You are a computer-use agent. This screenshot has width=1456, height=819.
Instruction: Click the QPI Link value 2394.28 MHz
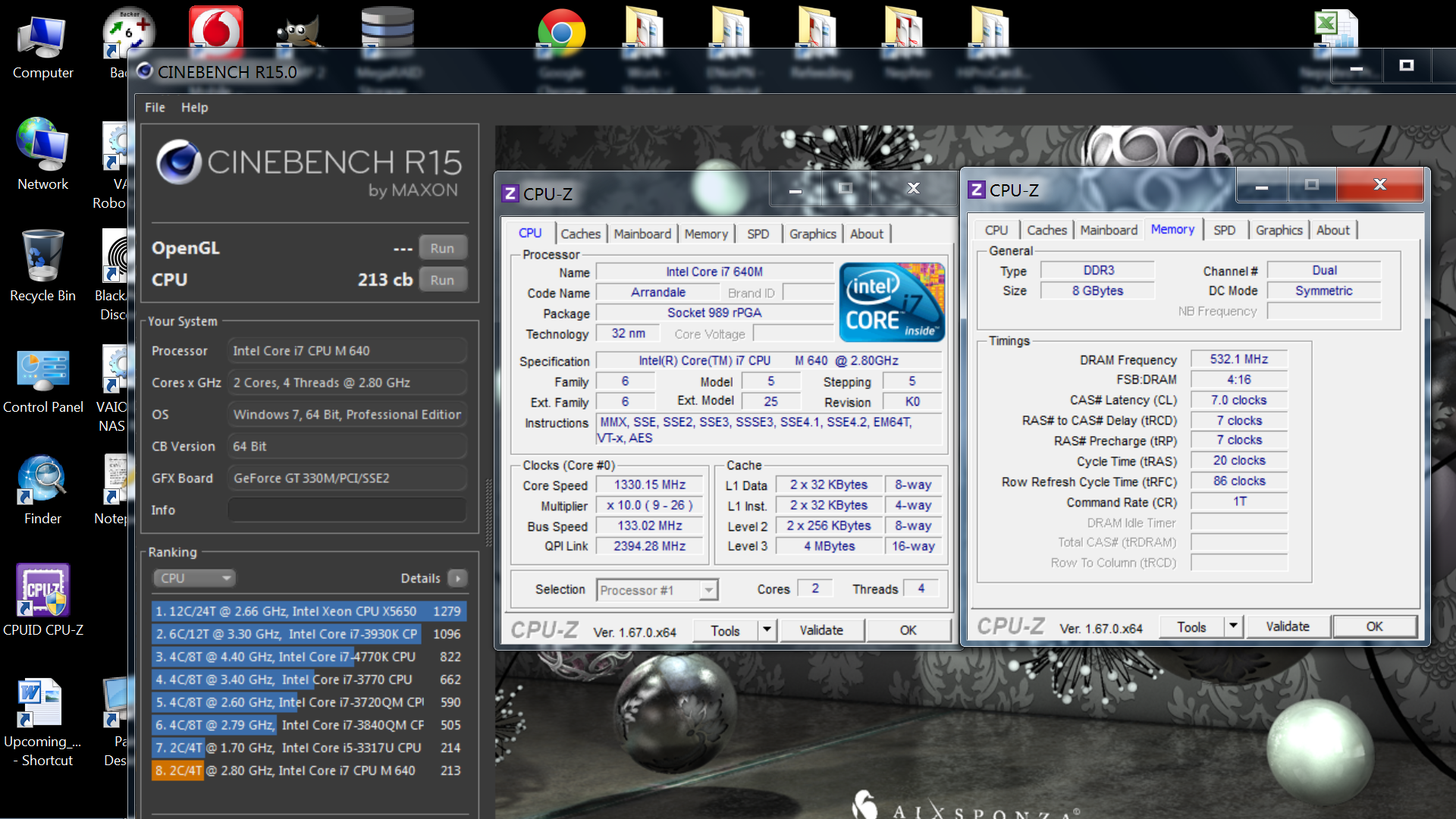(650, 546)
